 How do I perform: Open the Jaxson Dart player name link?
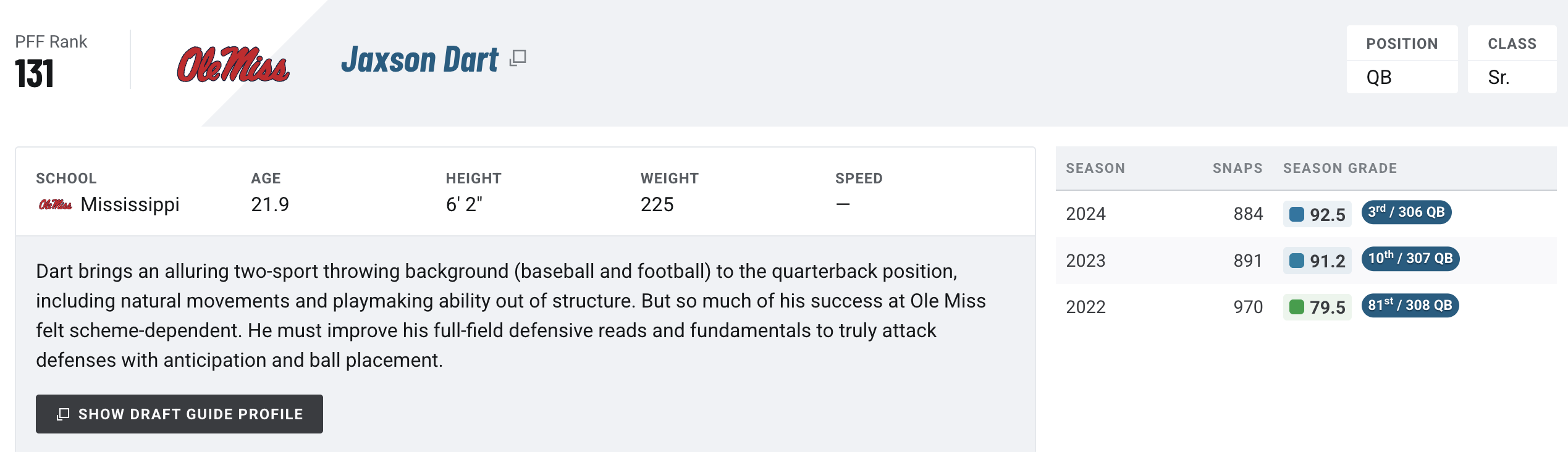[x=419, y=60]
